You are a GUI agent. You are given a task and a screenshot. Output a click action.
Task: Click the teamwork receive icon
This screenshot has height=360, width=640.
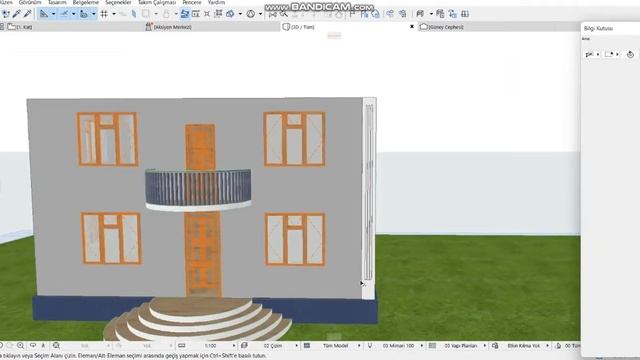(402, 14)
